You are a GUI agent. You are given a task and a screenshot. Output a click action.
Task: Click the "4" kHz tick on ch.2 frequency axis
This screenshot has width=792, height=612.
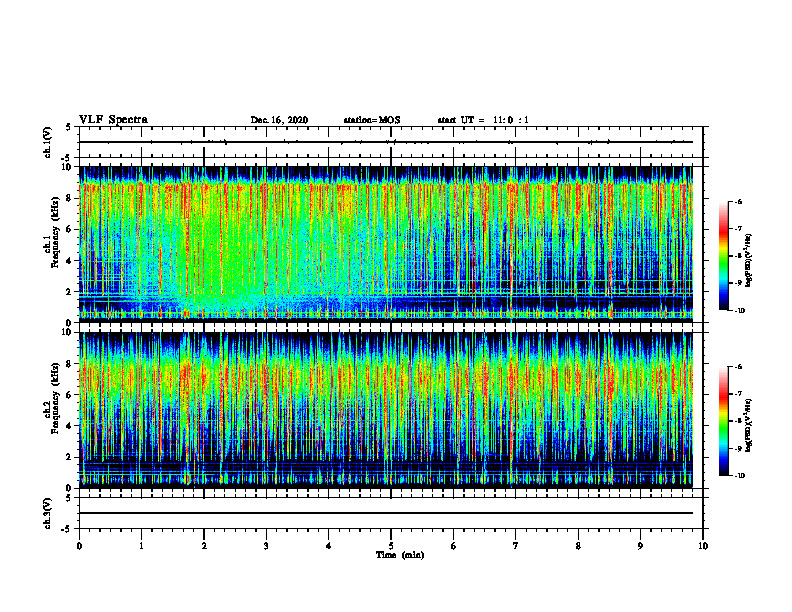[x=70, y=426]
